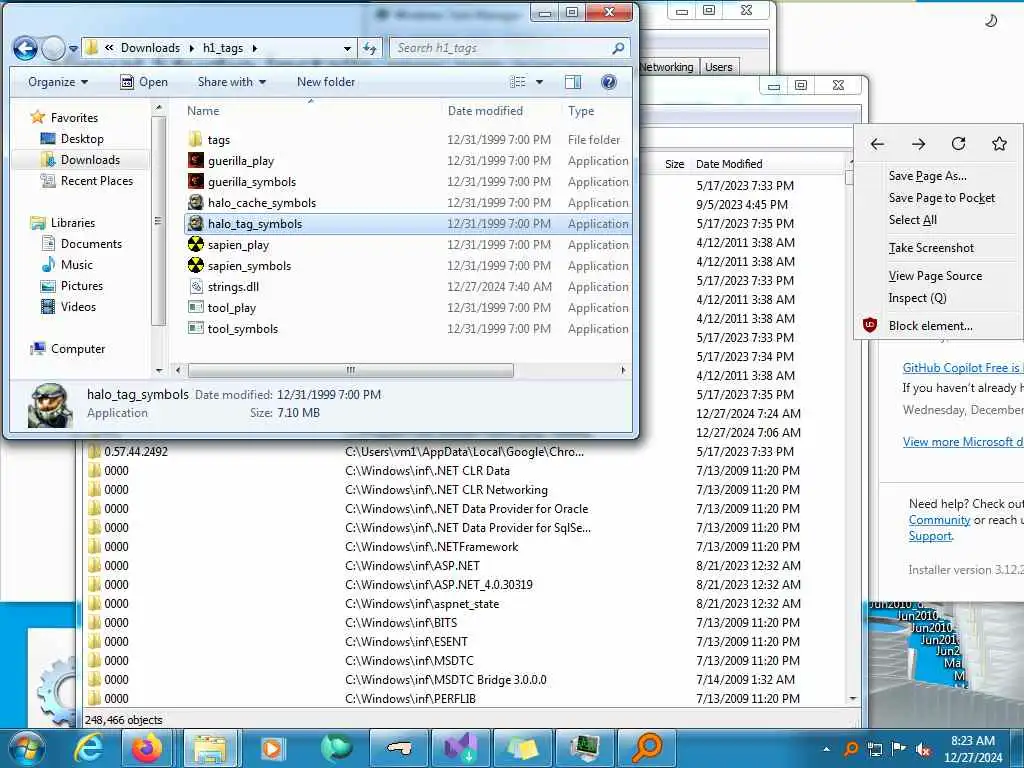Select the tool_symbols file icon
1024x768 pixels.
tap(195, 328)
